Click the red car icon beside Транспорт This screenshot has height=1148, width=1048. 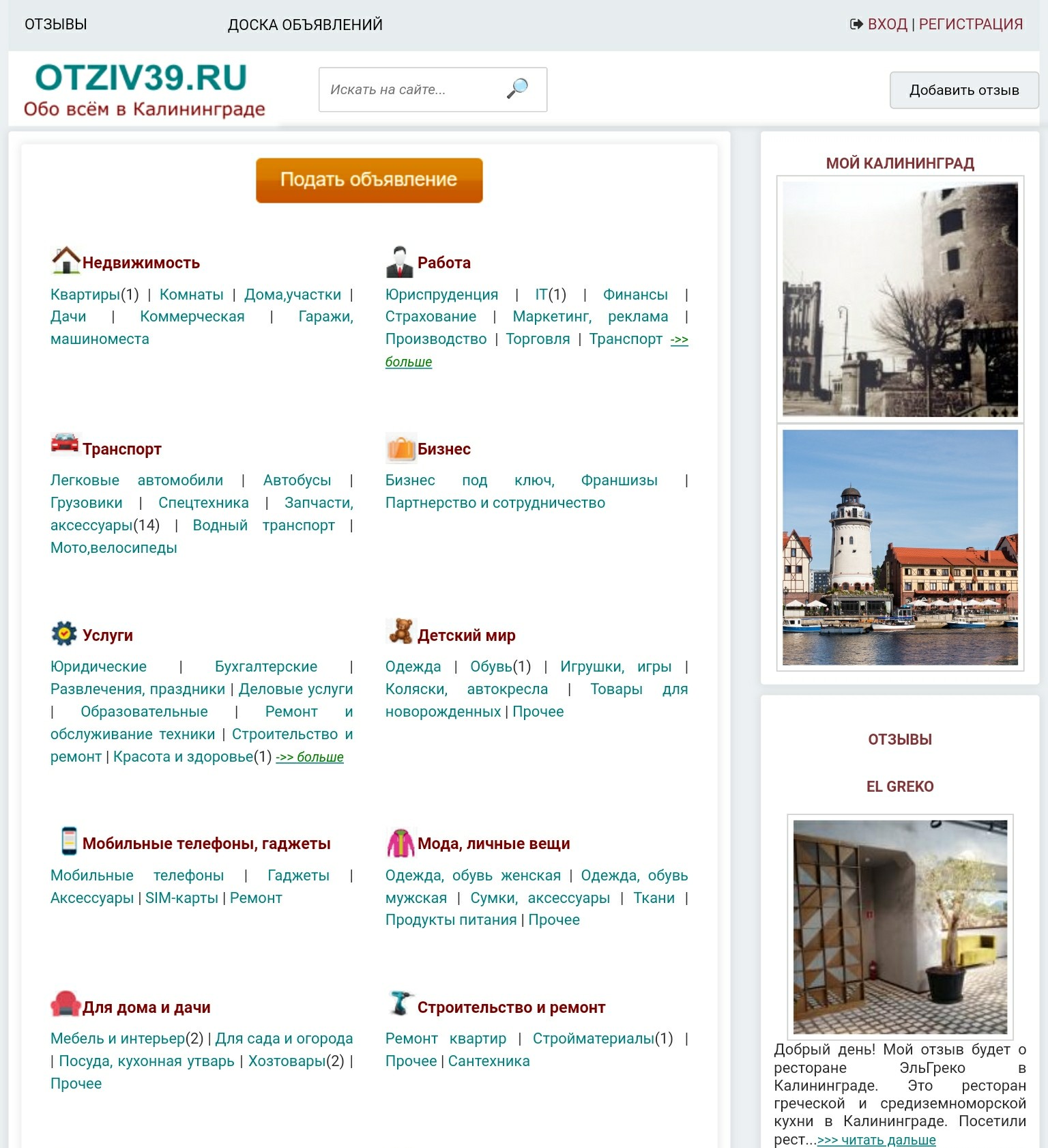pos(65,443)
